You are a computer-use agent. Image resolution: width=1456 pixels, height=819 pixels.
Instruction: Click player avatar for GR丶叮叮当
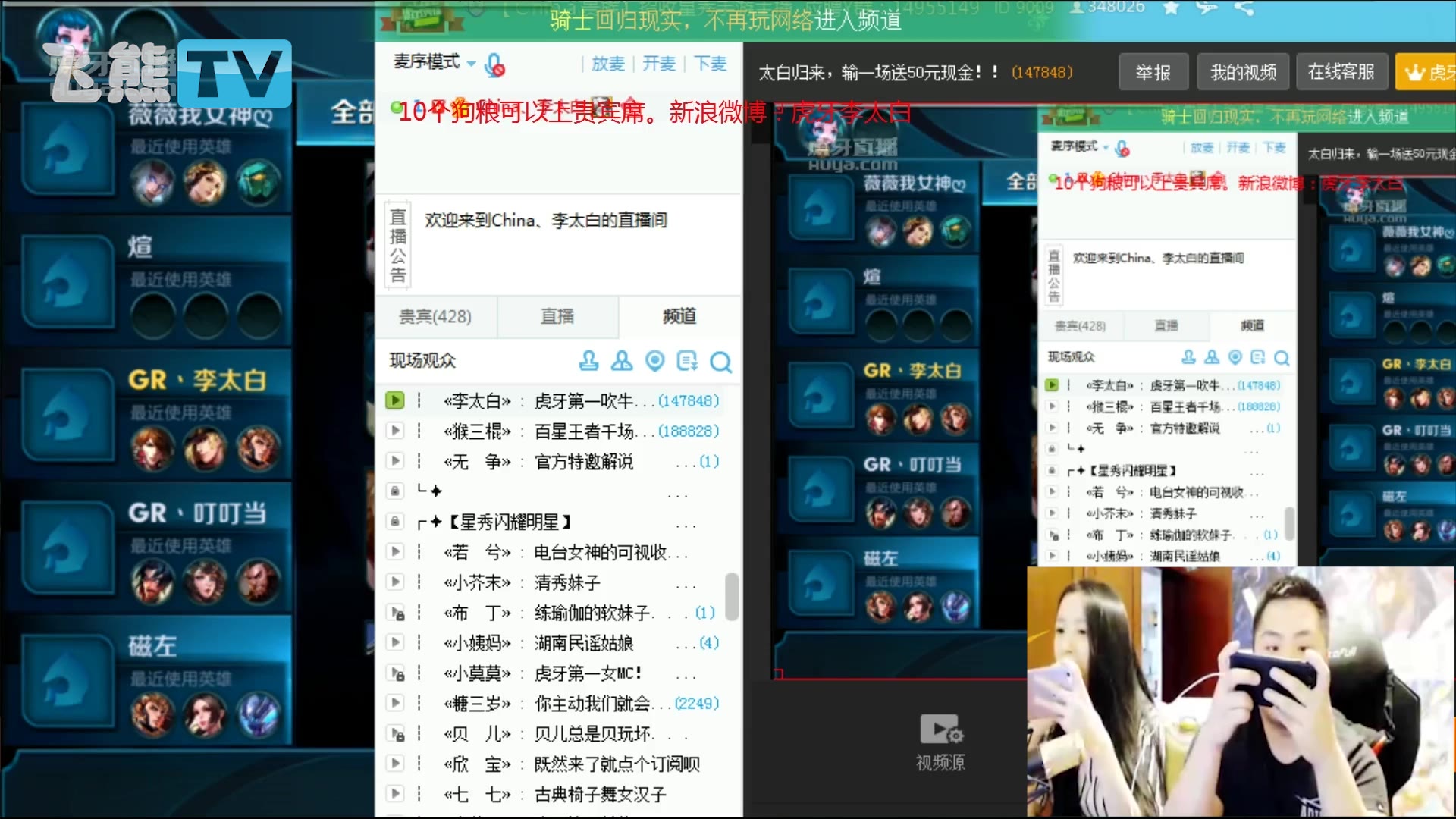pyautogui.click(x=68, y=548)
